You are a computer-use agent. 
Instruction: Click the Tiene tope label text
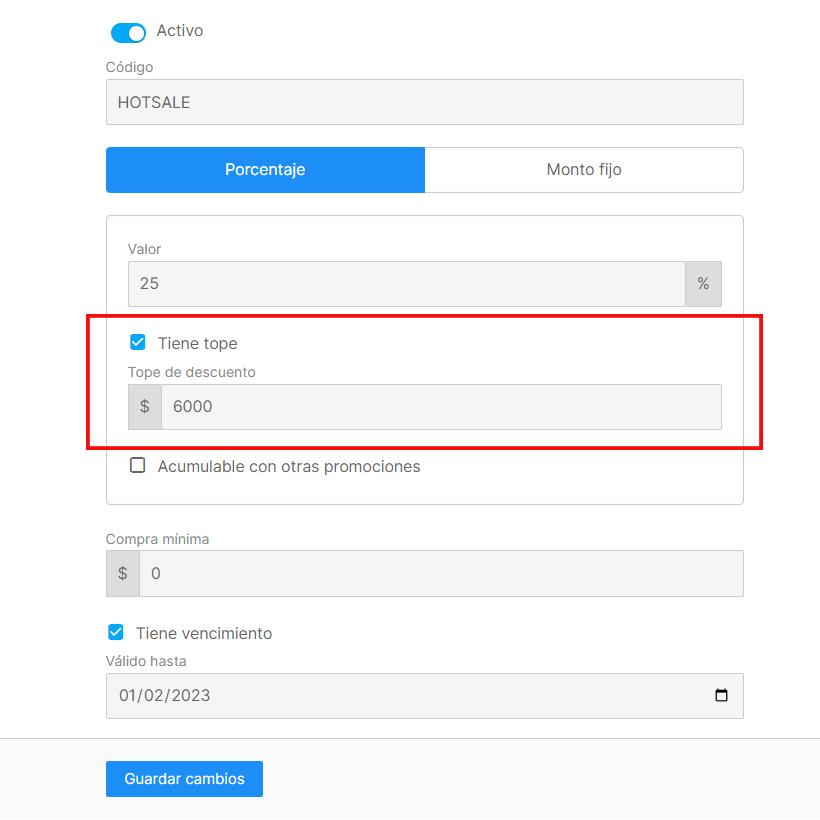198,343
